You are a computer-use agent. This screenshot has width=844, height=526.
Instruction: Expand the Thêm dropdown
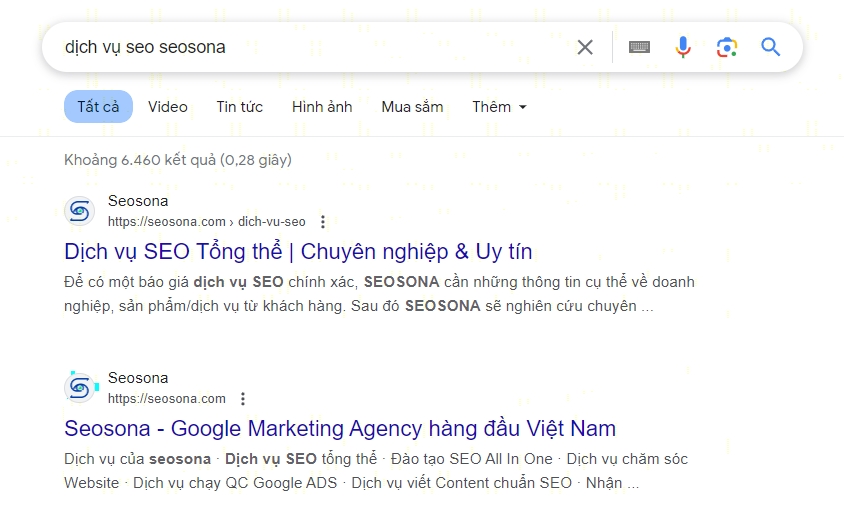tap(499, 107)
